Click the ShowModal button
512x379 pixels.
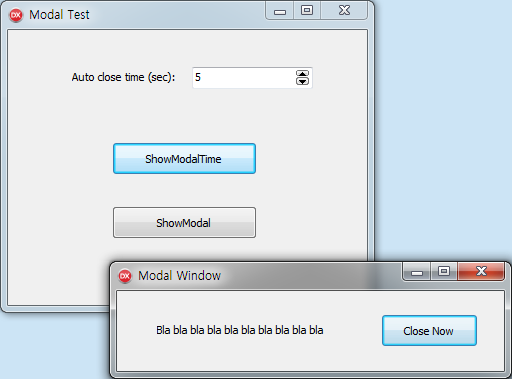click(x=184, y=223)
